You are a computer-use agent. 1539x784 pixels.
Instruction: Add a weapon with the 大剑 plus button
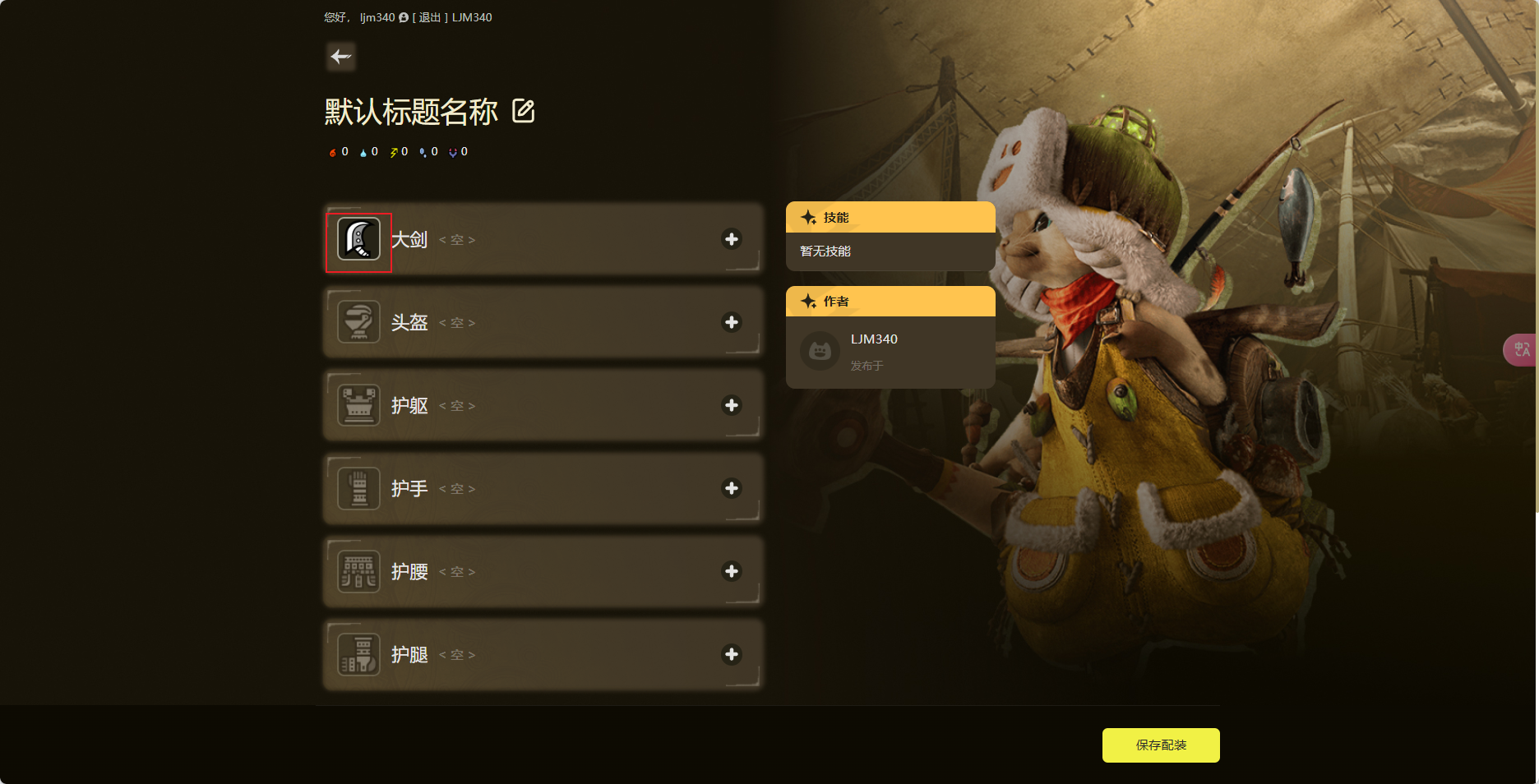(x=732, y=239)
